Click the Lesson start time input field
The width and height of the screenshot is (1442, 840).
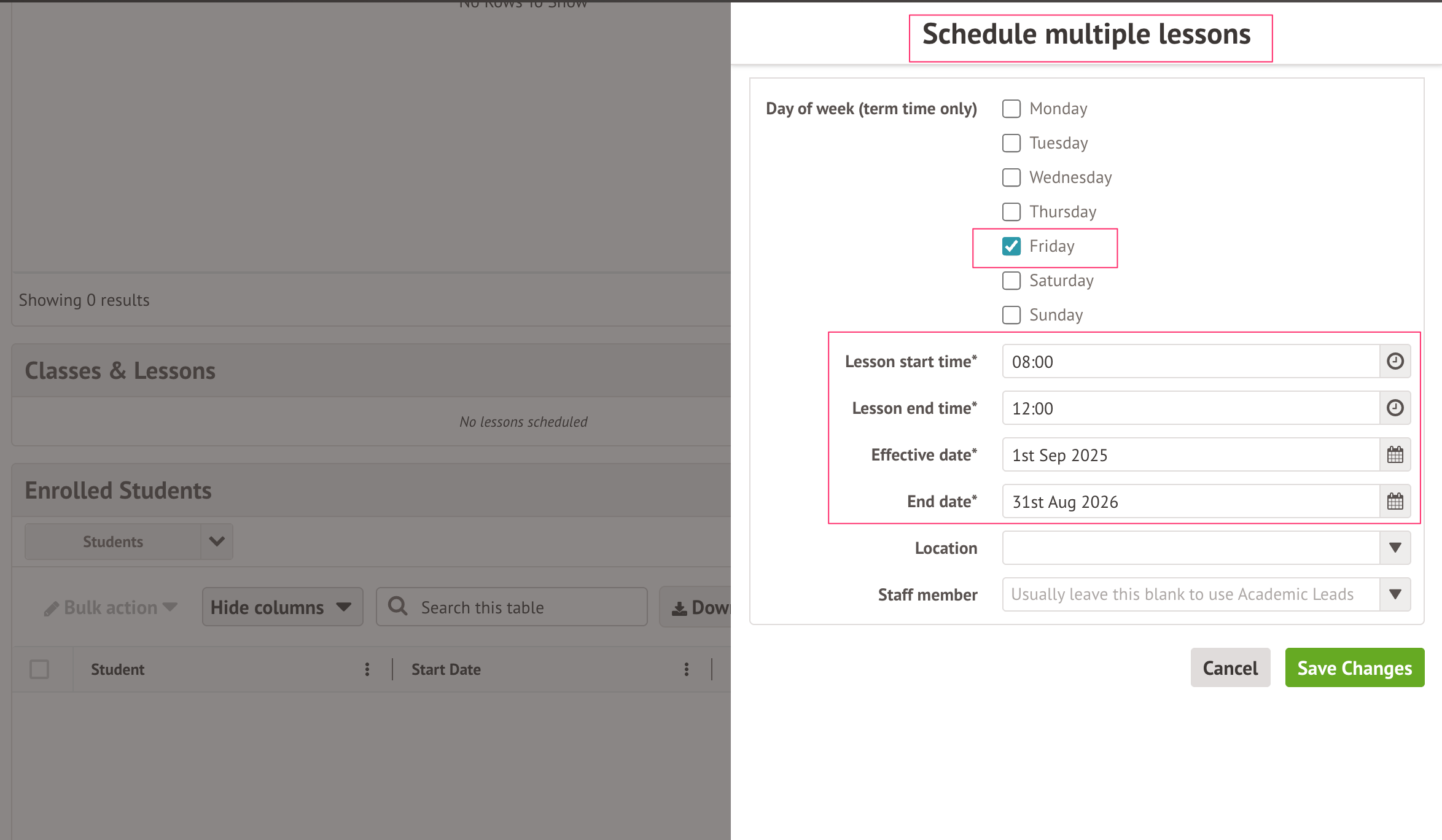pos(1190,362)
